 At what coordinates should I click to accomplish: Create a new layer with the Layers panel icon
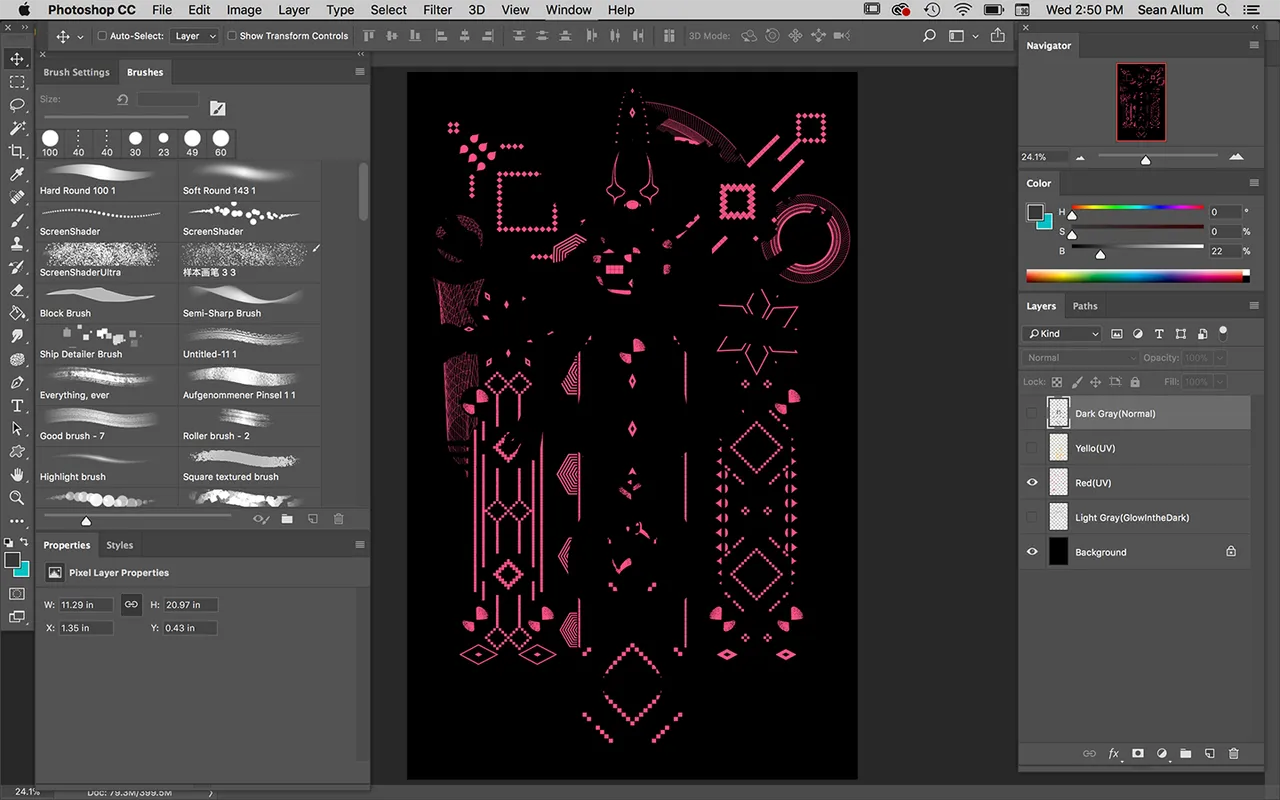pos(1209,753)
